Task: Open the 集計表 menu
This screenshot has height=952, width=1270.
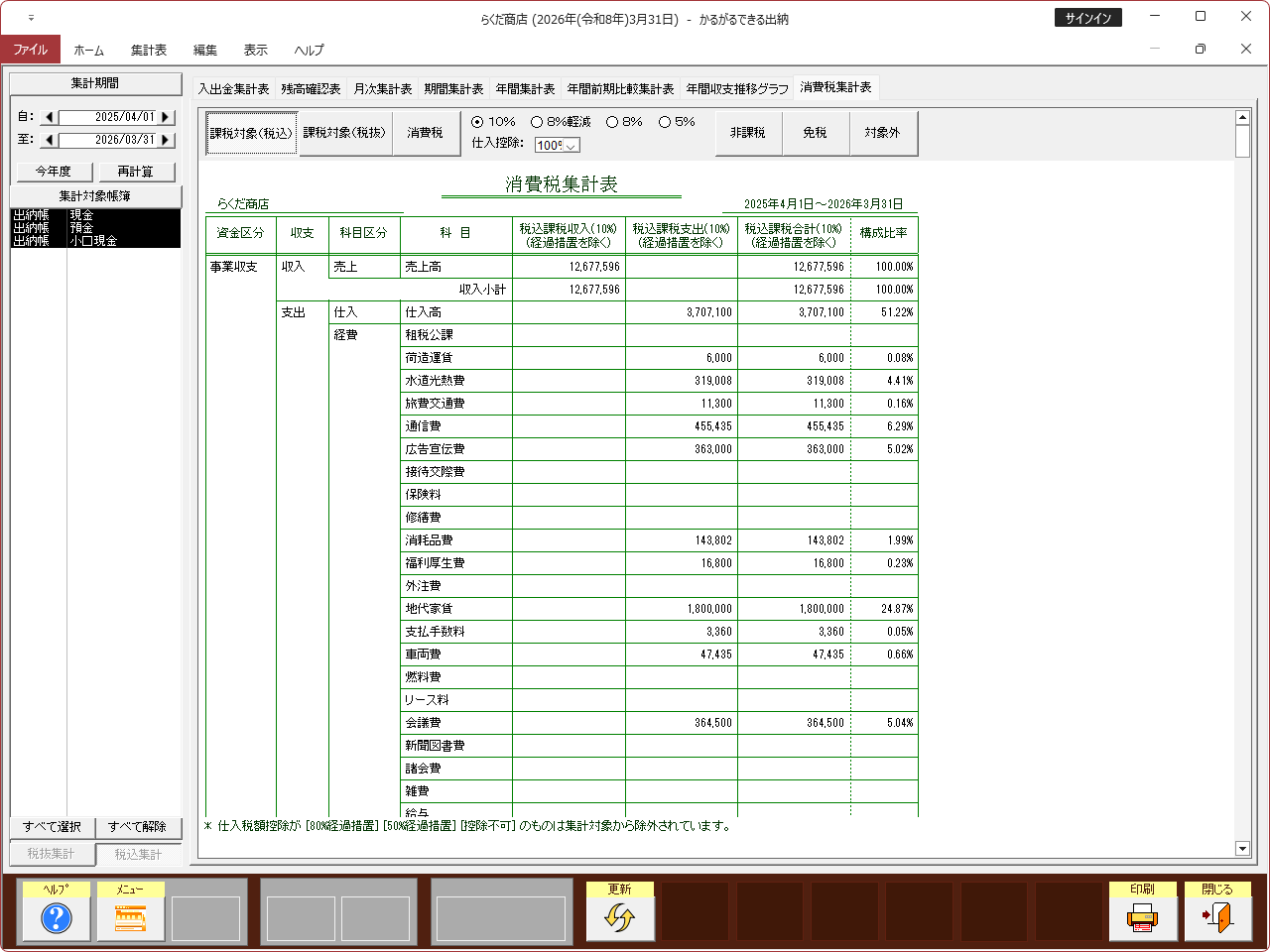Action: 149,50
